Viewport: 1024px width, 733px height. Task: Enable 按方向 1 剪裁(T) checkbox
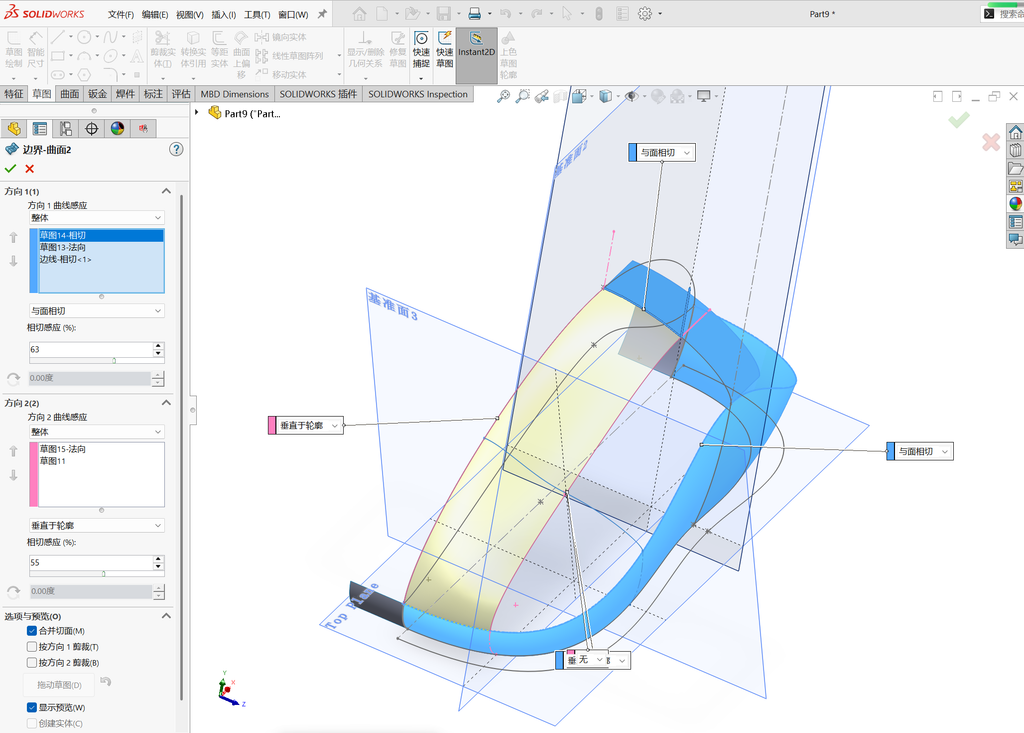pos(31,646)
